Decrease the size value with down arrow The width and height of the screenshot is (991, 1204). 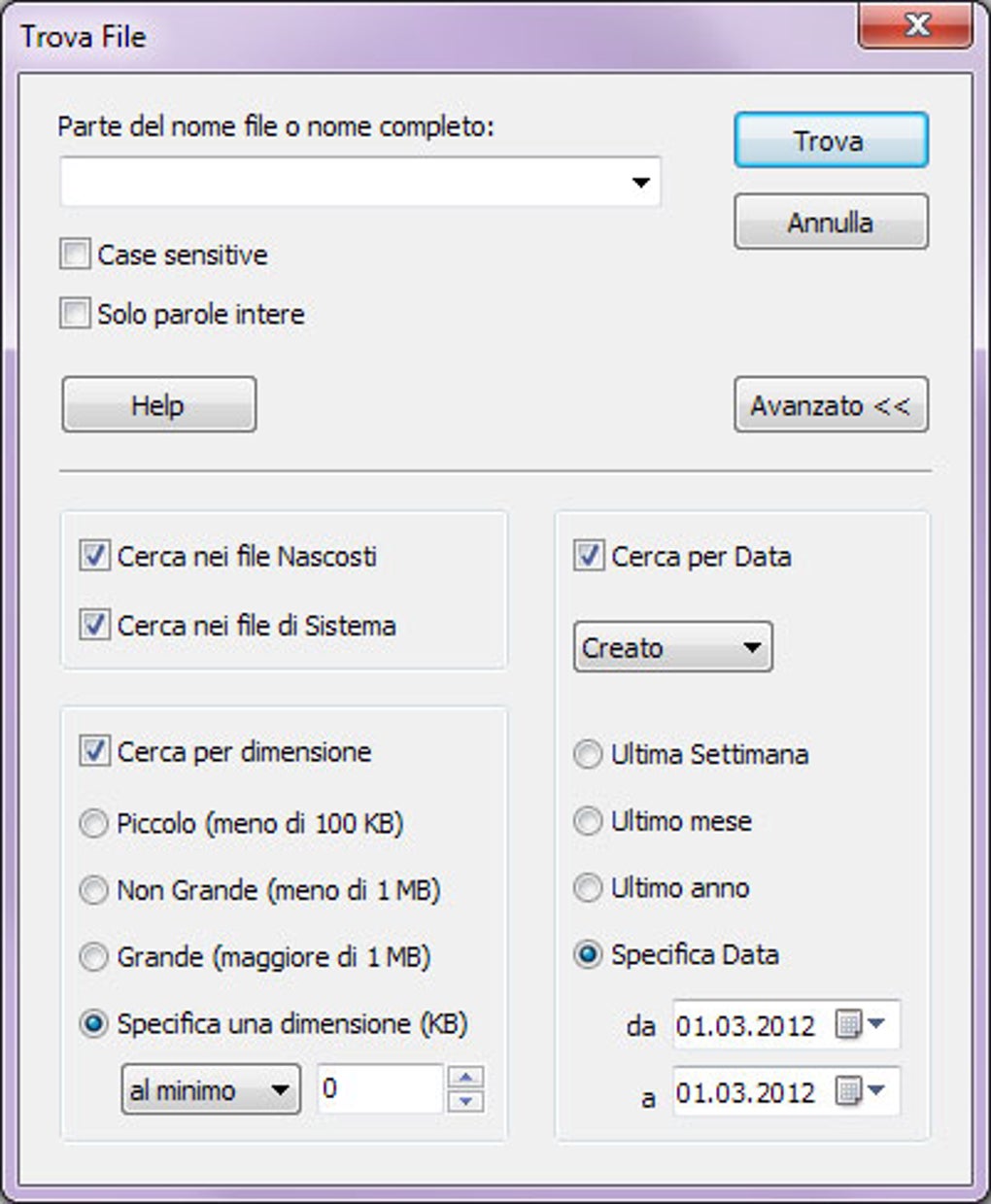pyautogui.click(x=466, y=1101)
